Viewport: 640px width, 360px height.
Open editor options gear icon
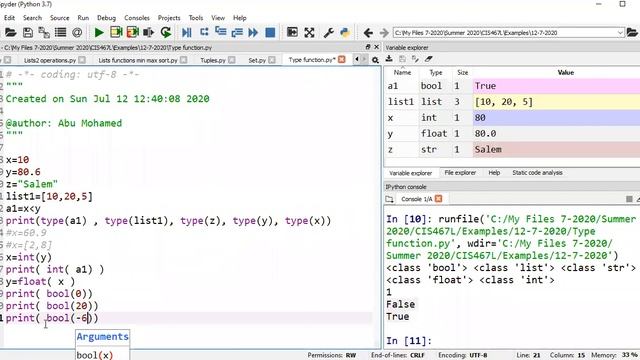click(x=375, y=60)
